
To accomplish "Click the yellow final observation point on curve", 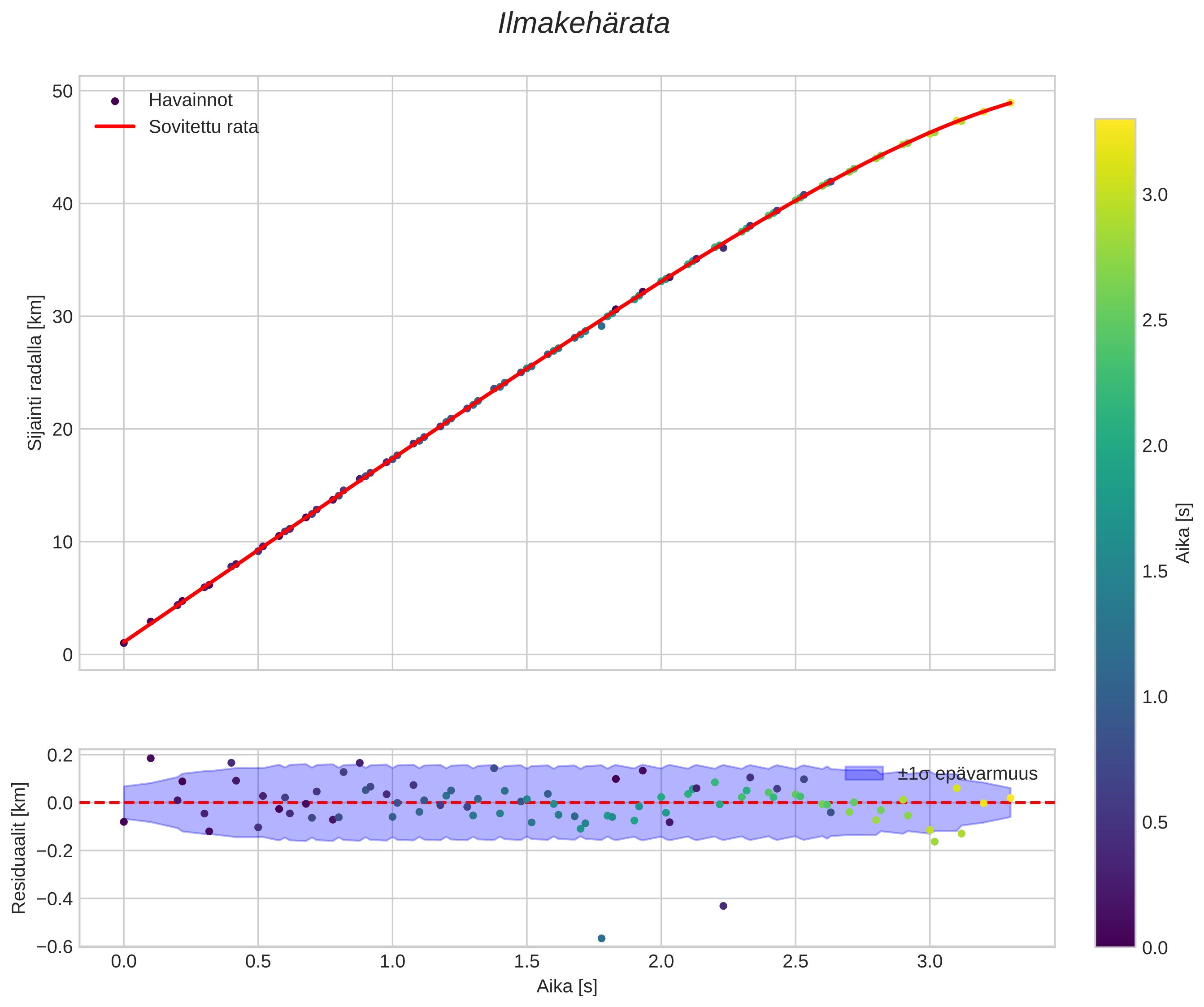I will (x=1010, y=103).
